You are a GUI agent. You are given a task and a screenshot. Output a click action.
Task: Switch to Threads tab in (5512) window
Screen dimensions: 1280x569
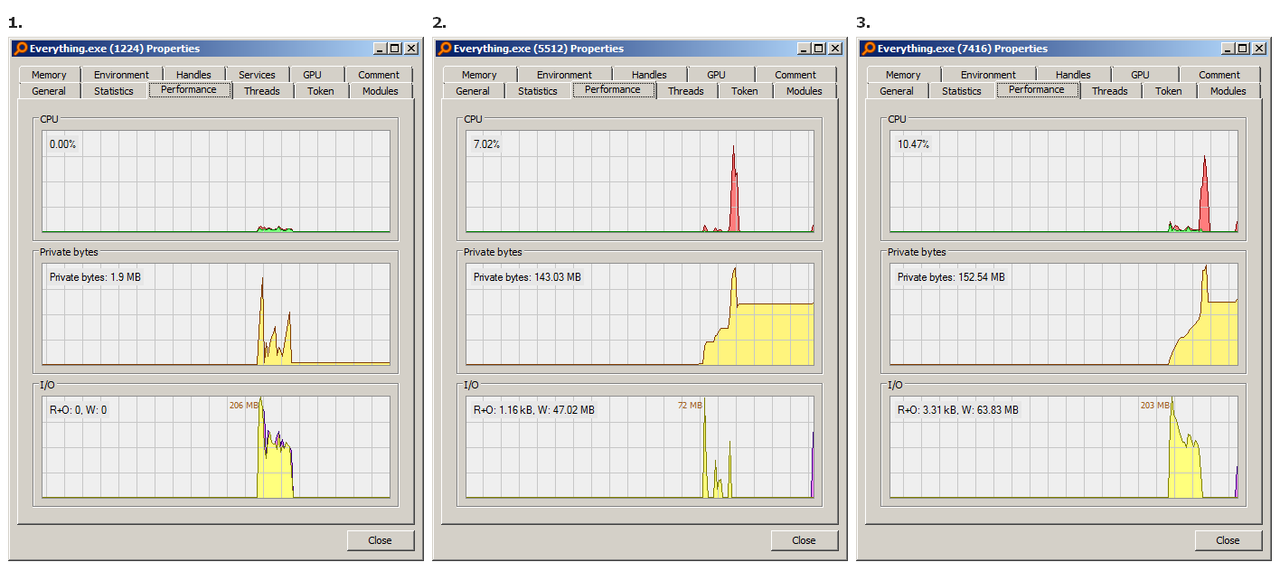(x=686, y=91)
